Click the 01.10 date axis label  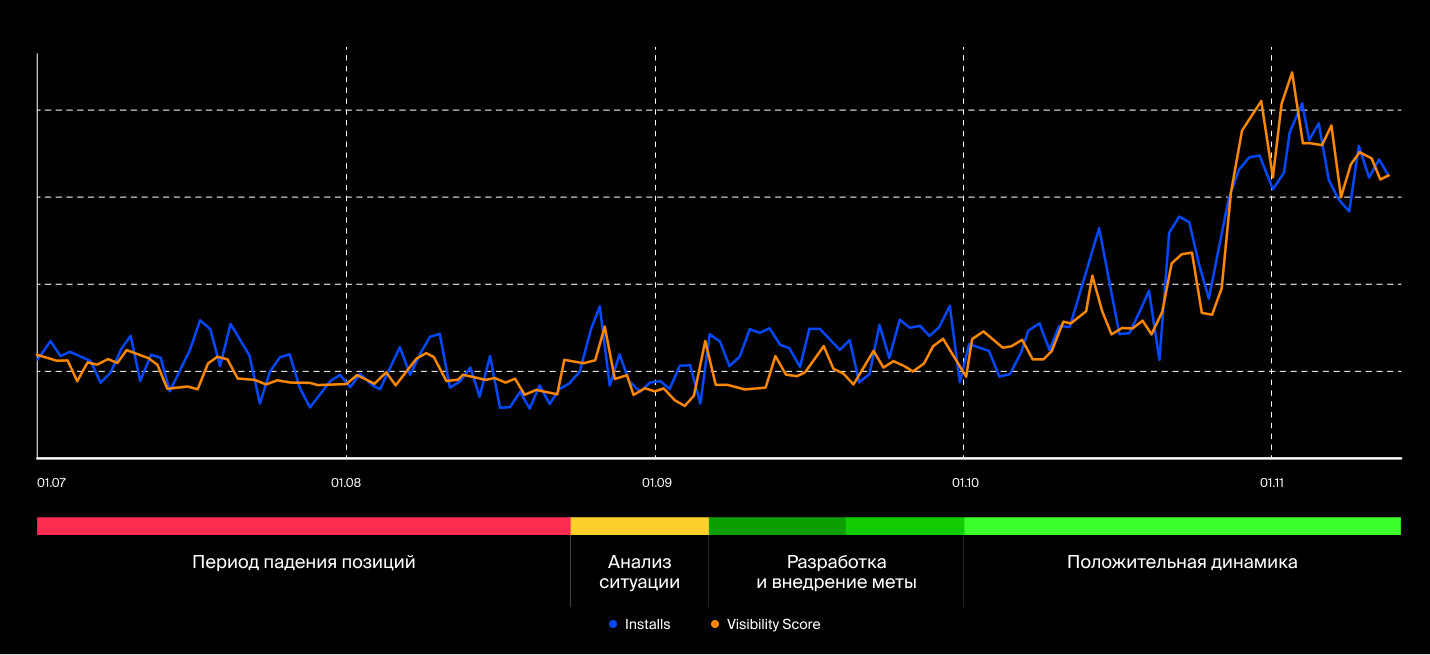(964, 483)
